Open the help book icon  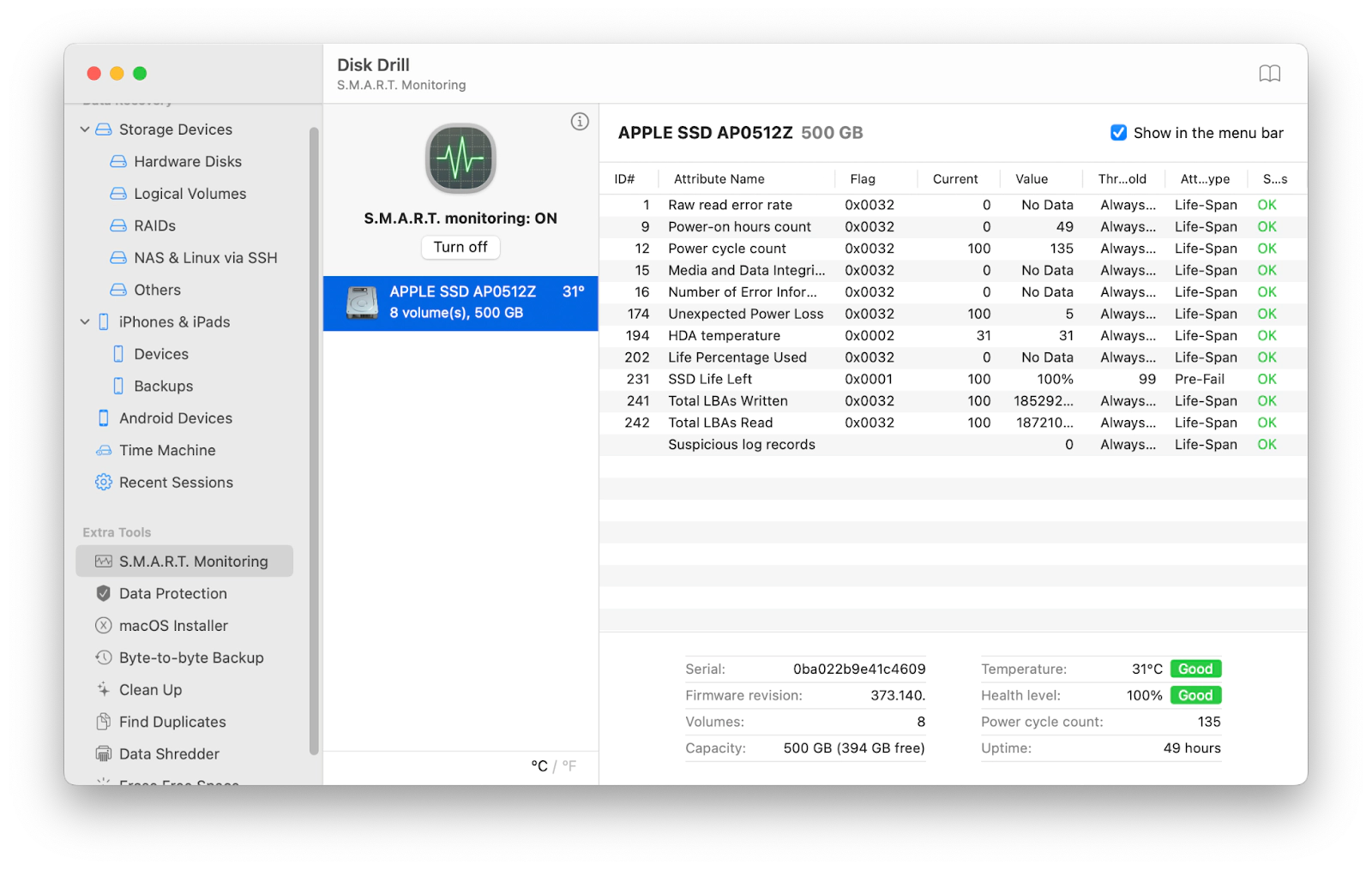pos(1270,74)
